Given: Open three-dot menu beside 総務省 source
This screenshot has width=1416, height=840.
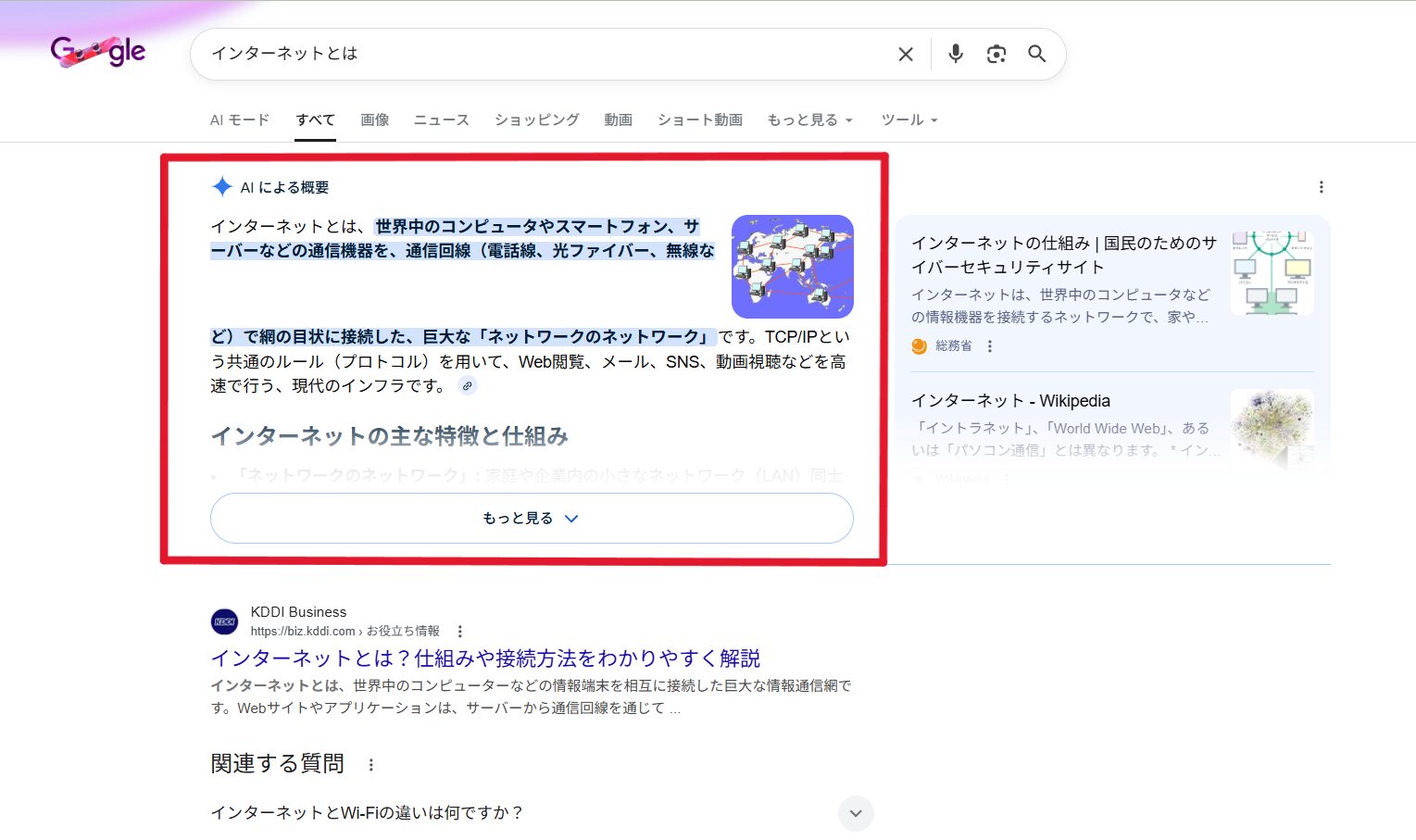Looking at the screenshot, I should tap(990, 346).
